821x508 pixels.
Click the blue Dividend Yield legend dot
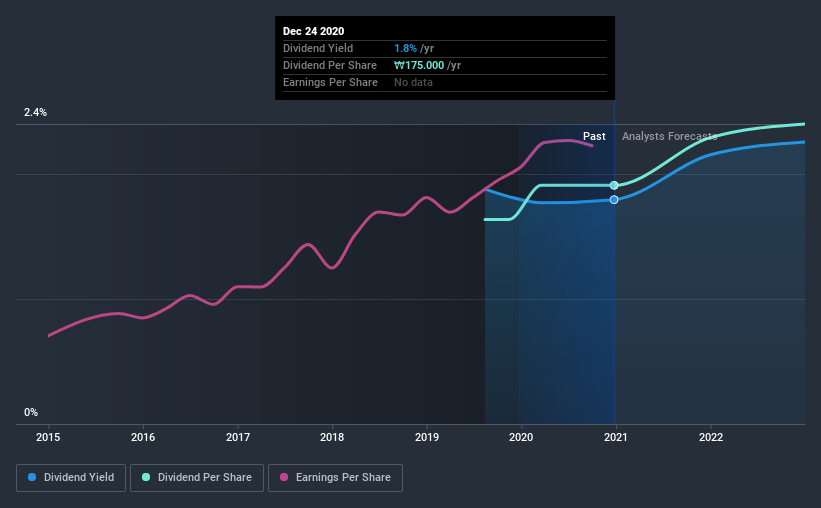32,477
